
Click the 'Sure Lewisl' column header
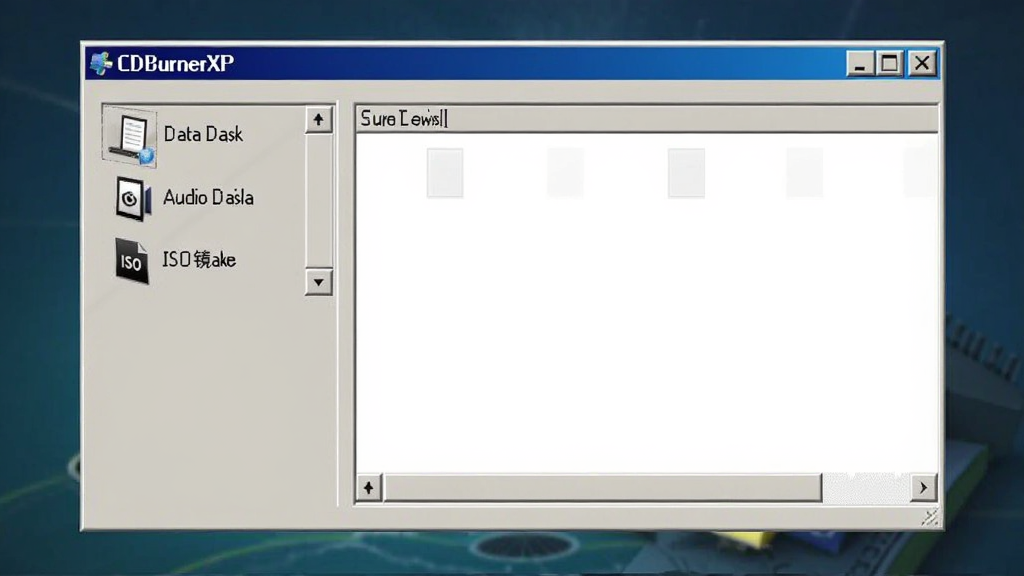tap(647, 118)
